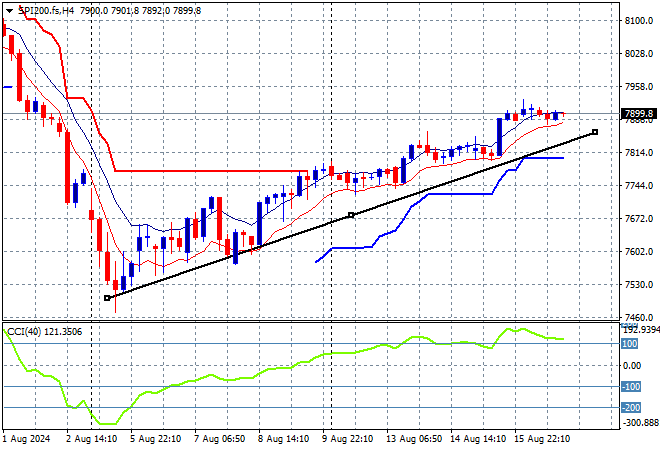Click the 2 Aug 14:10 time label
Viewport: 660px width, 450px height.
[x=92, y=439]
